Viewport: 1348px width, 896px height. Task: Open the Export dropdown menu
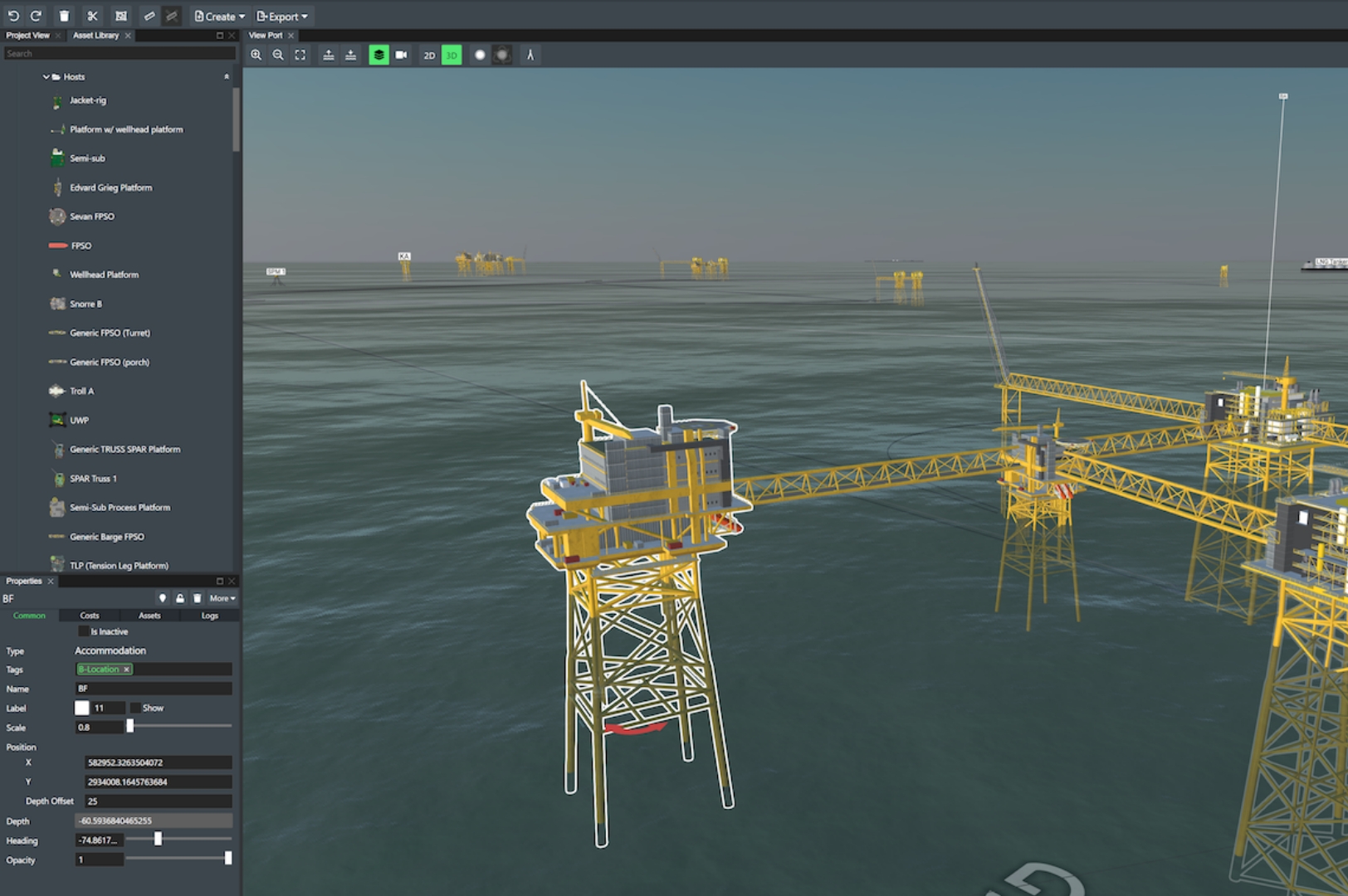point(282,16)
